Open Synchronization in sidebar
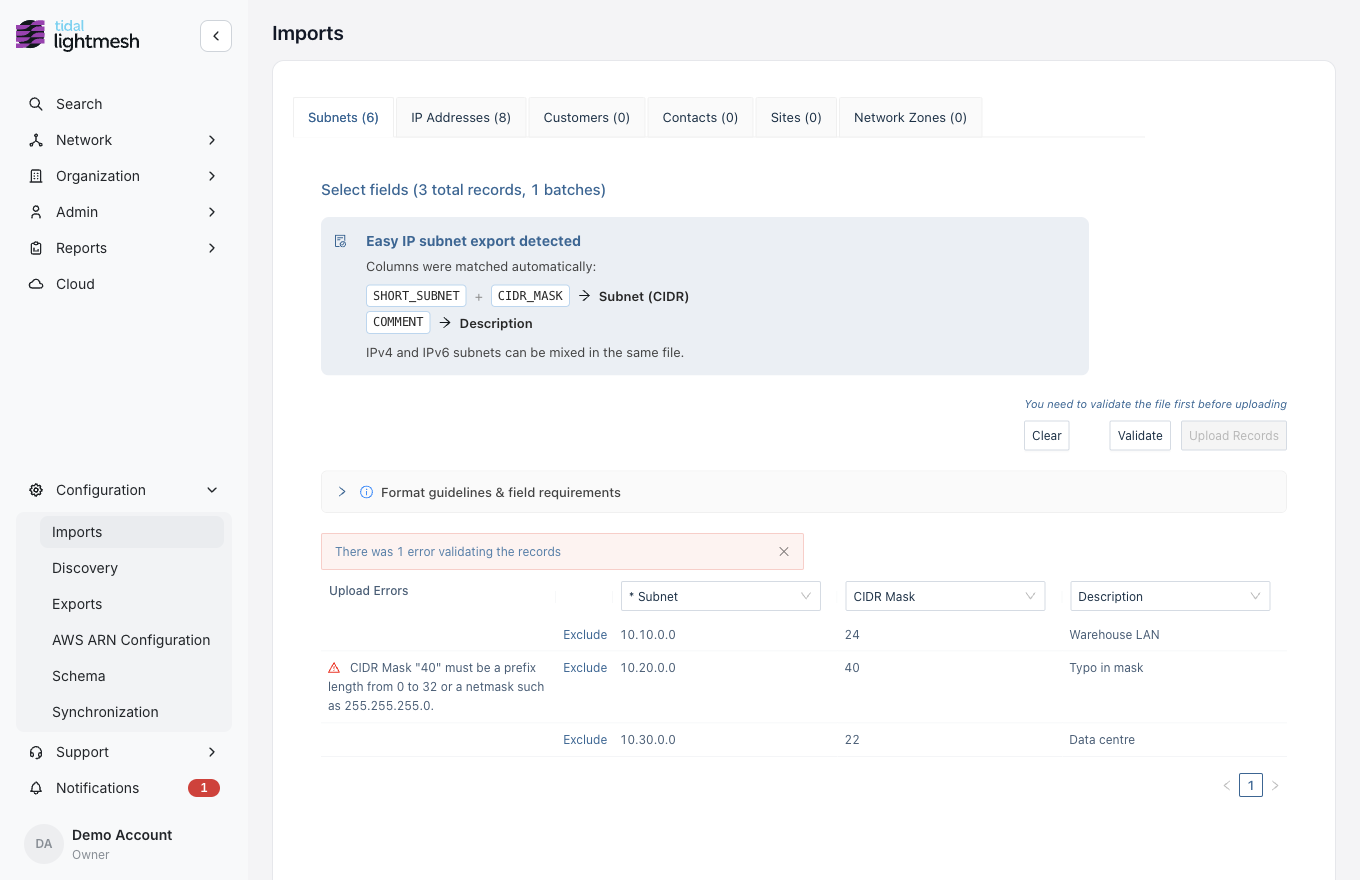 (132, 712)
